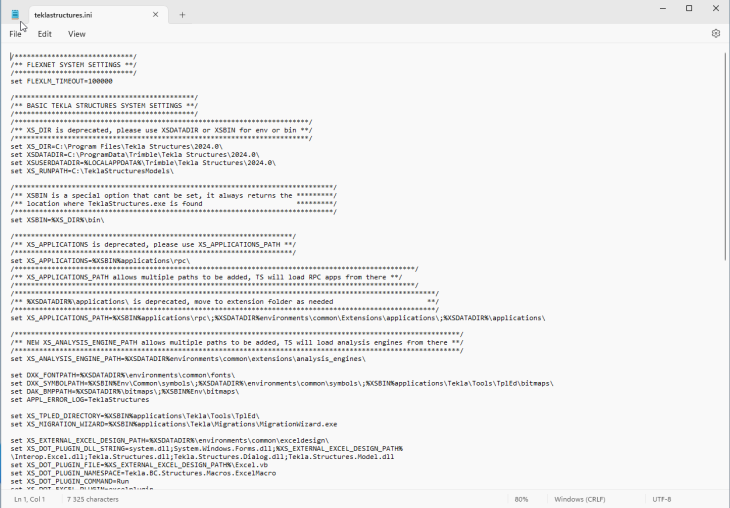730x508 pixels.
Task: Click the '\Interop.Excel.dll;Tekla.Structures.dll' continuation line
Action: [x=203, y=457]
